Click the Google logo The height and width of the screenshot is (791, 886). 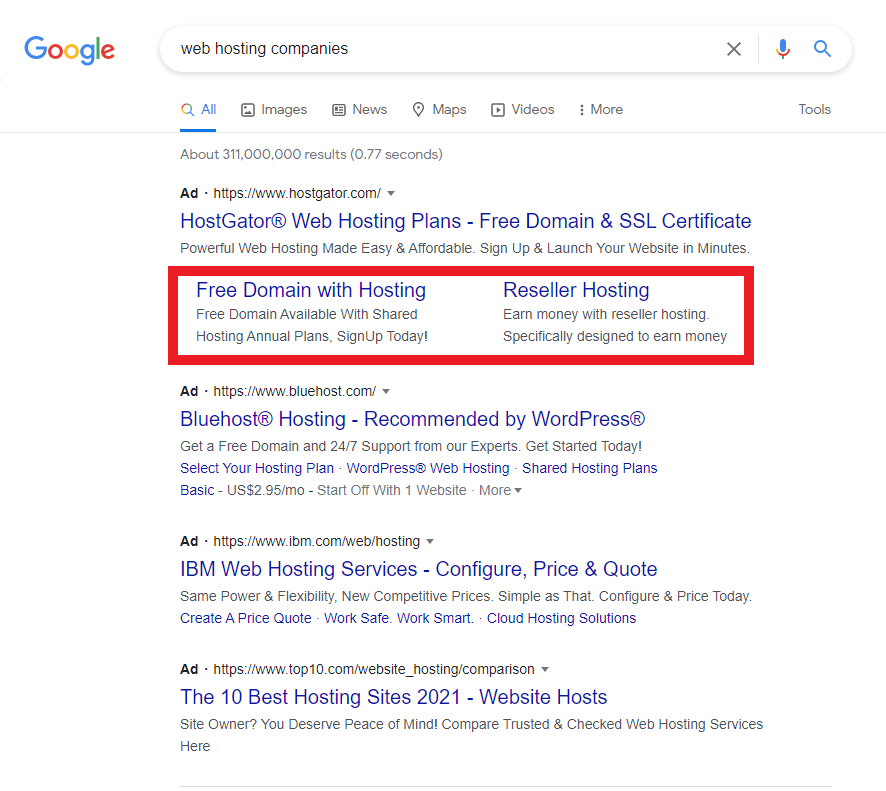(x=69, y=49)
